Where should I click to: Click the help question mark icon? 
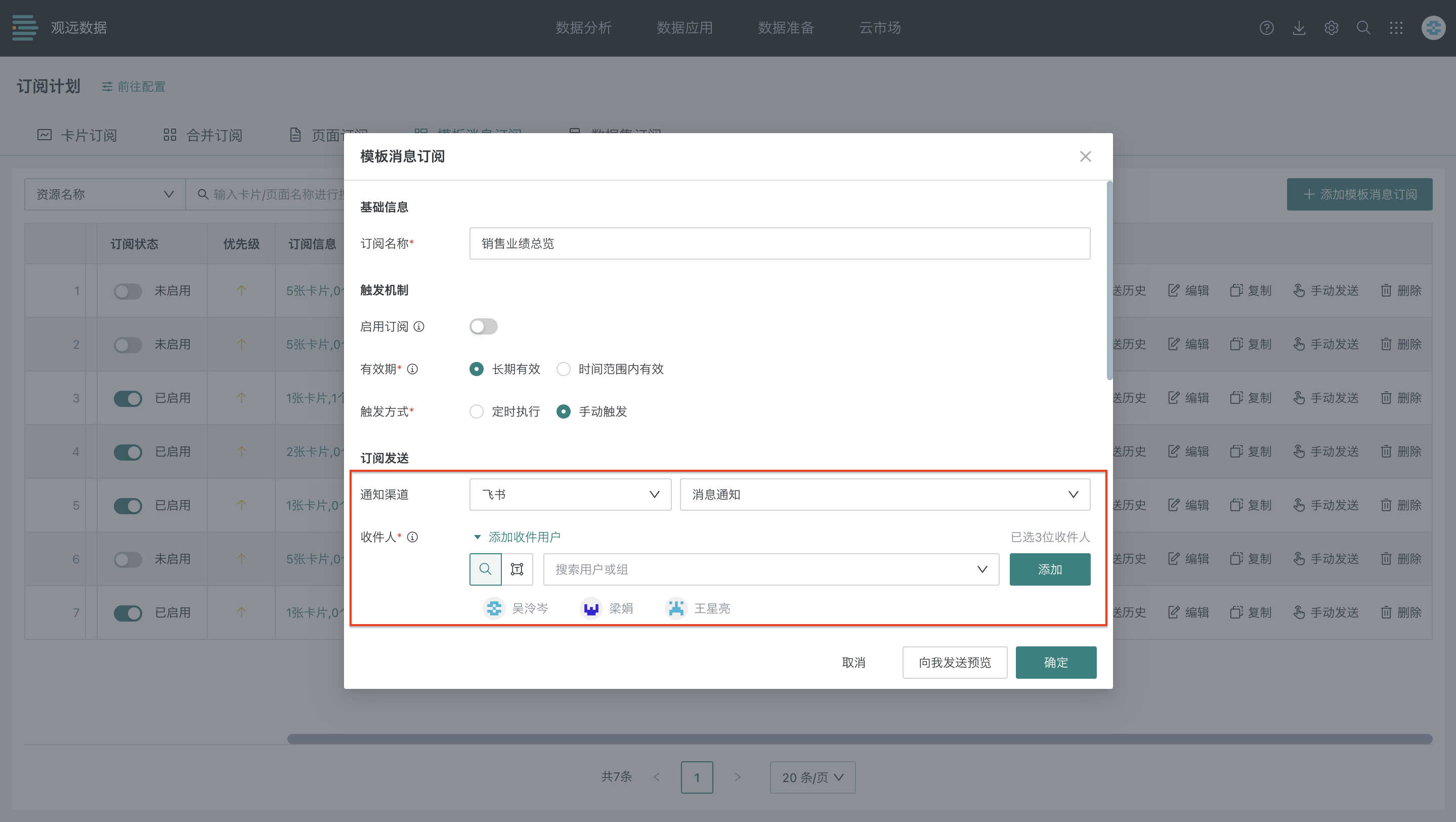point(1266,28)
